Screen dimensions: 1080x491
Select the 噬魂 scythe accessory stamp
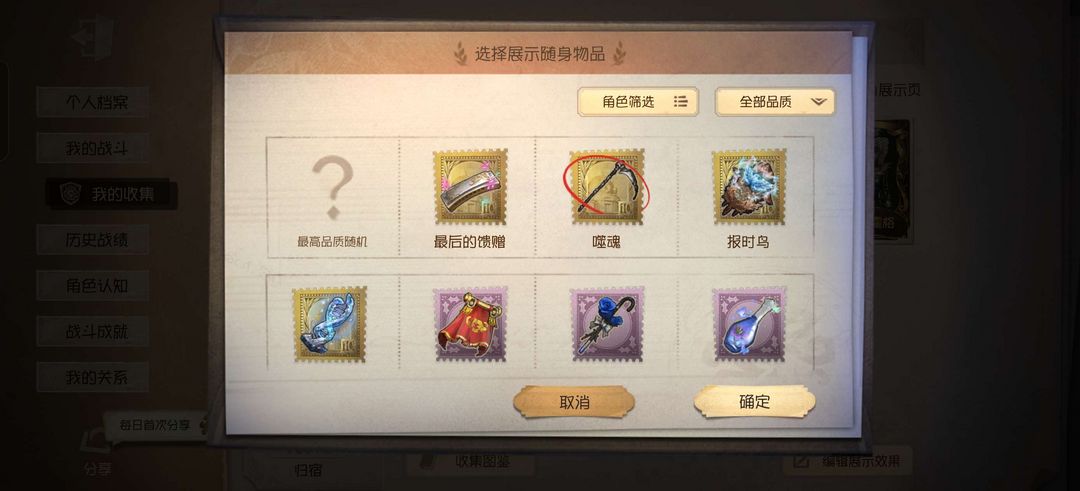(x=607, y=187)
